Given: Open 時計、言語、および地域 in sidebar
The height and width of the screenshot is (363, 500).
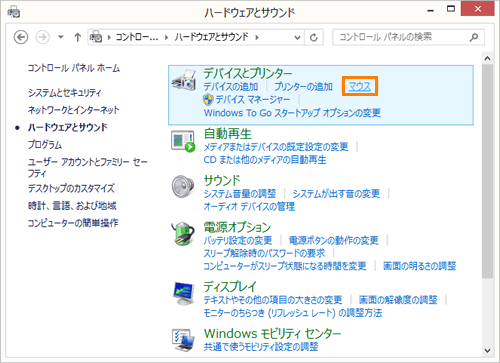Looking at the screenshot, I should [x=72, y=205].
